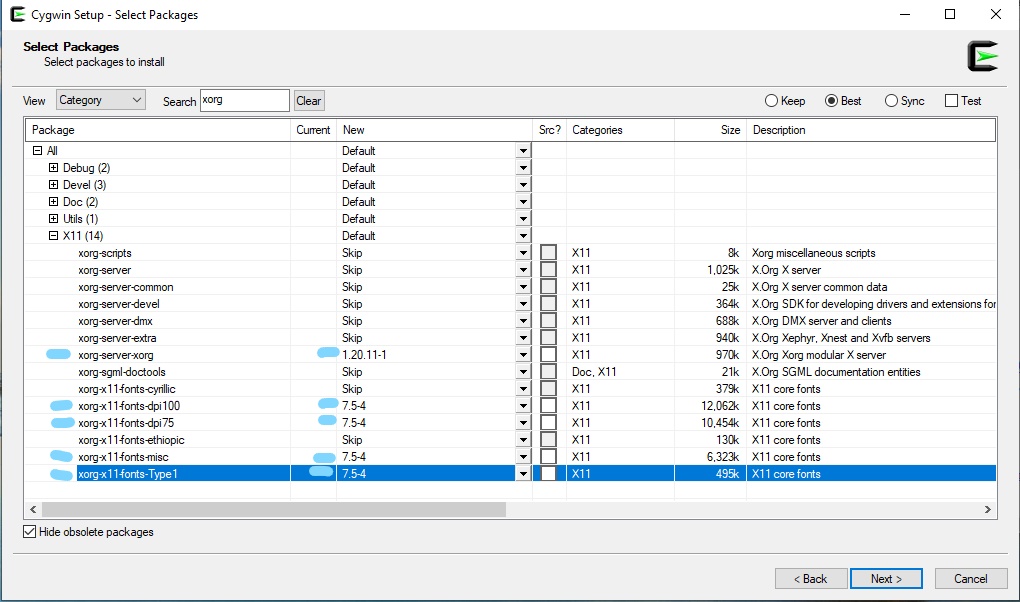This screenshot has height=602, width=1020.
Task: Select the Keep radio button
Action: point(772,101)
